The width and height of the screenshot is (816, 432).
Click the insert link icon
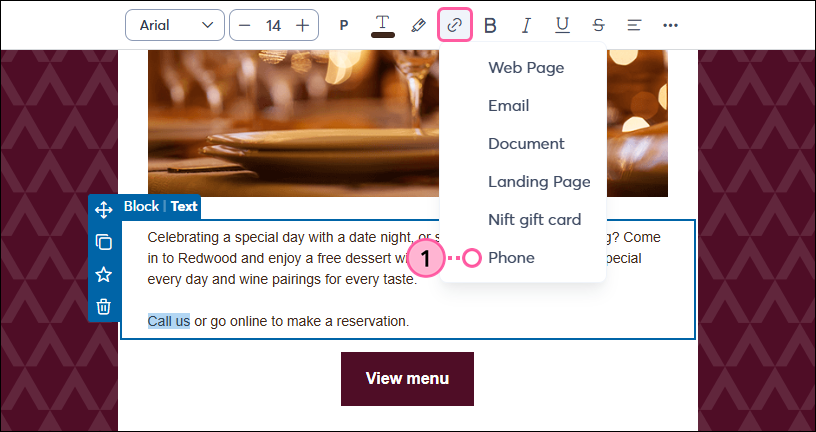[x=454, y=25]
